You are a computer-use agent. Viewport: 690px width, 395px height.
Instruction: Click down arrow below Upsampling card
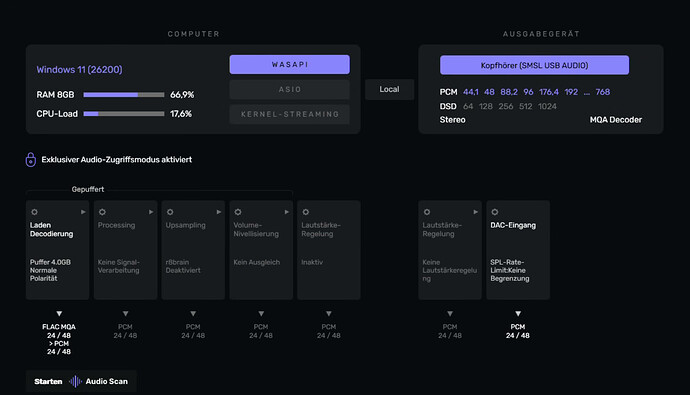coord(193,314)
